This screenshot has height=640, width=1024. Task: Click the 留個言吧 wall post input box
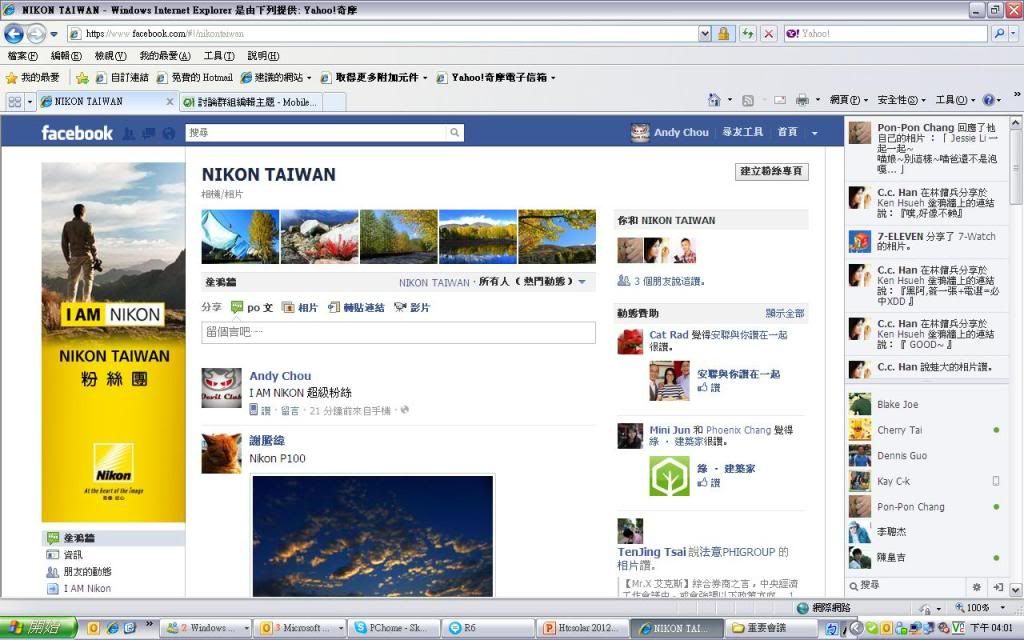(398, 333)
